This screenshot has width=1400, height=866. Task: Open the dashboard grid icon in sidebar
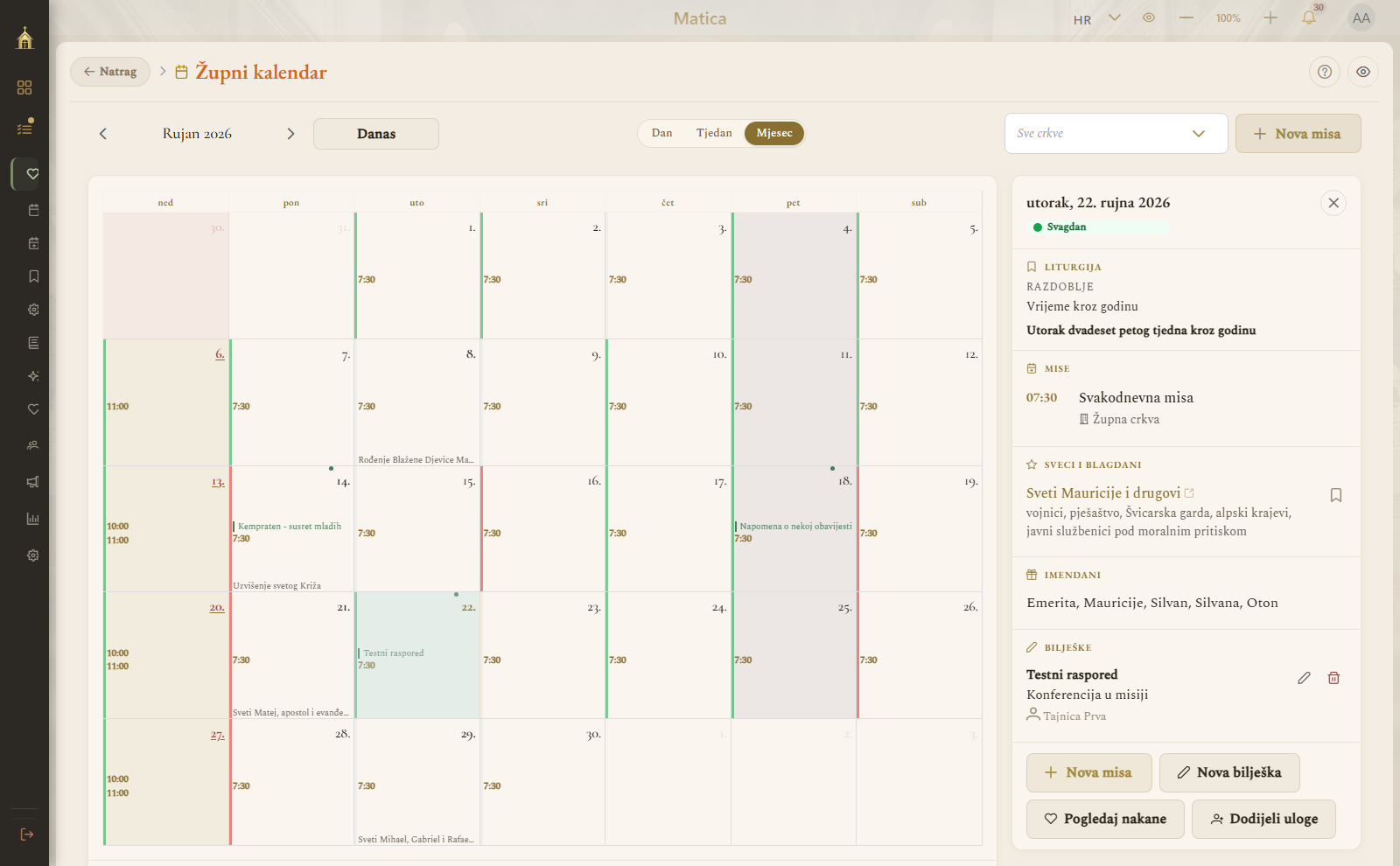click(24, 87)
